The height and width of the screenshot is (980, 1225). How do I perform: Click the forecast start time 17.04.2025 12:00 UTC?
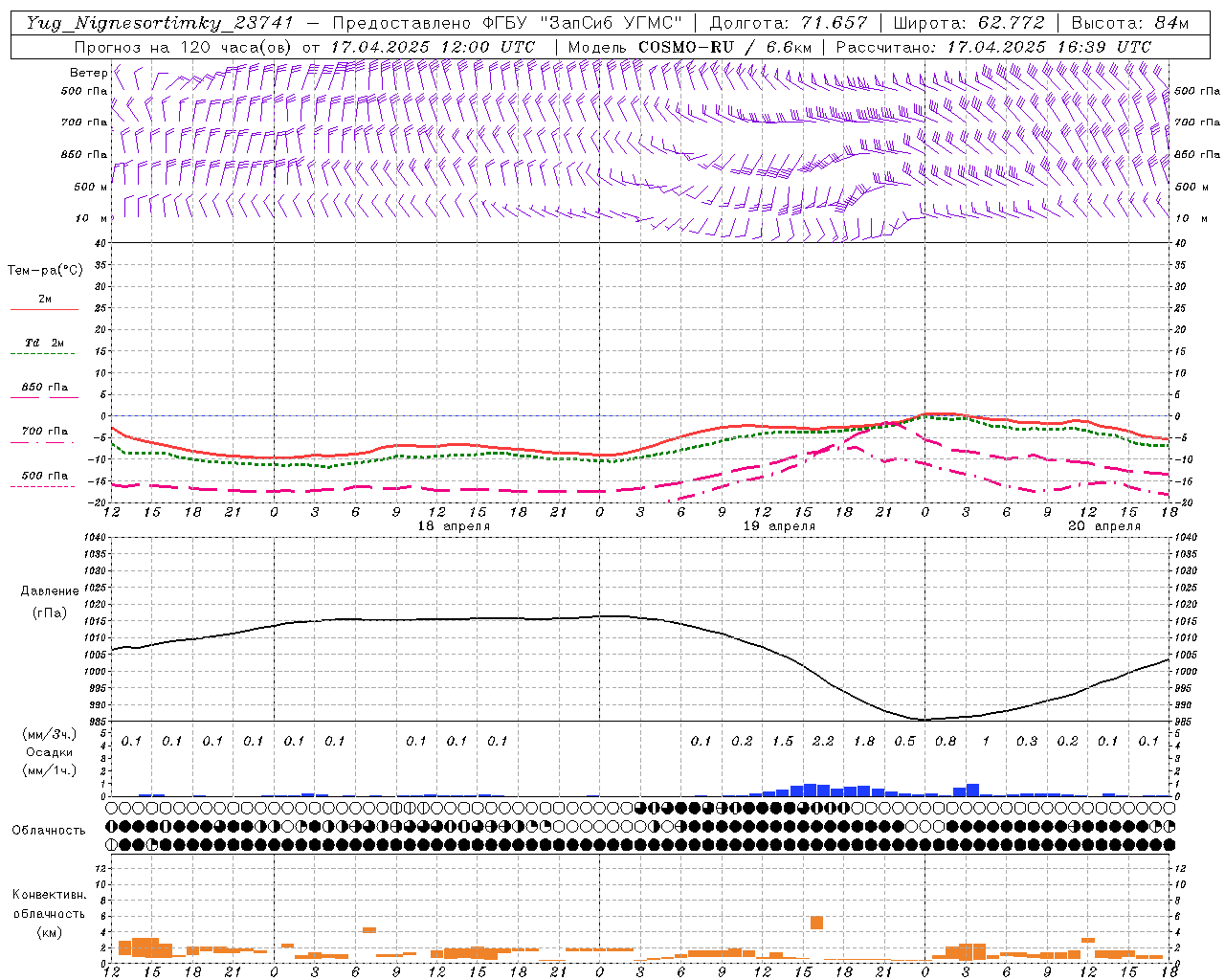point(433,47)
